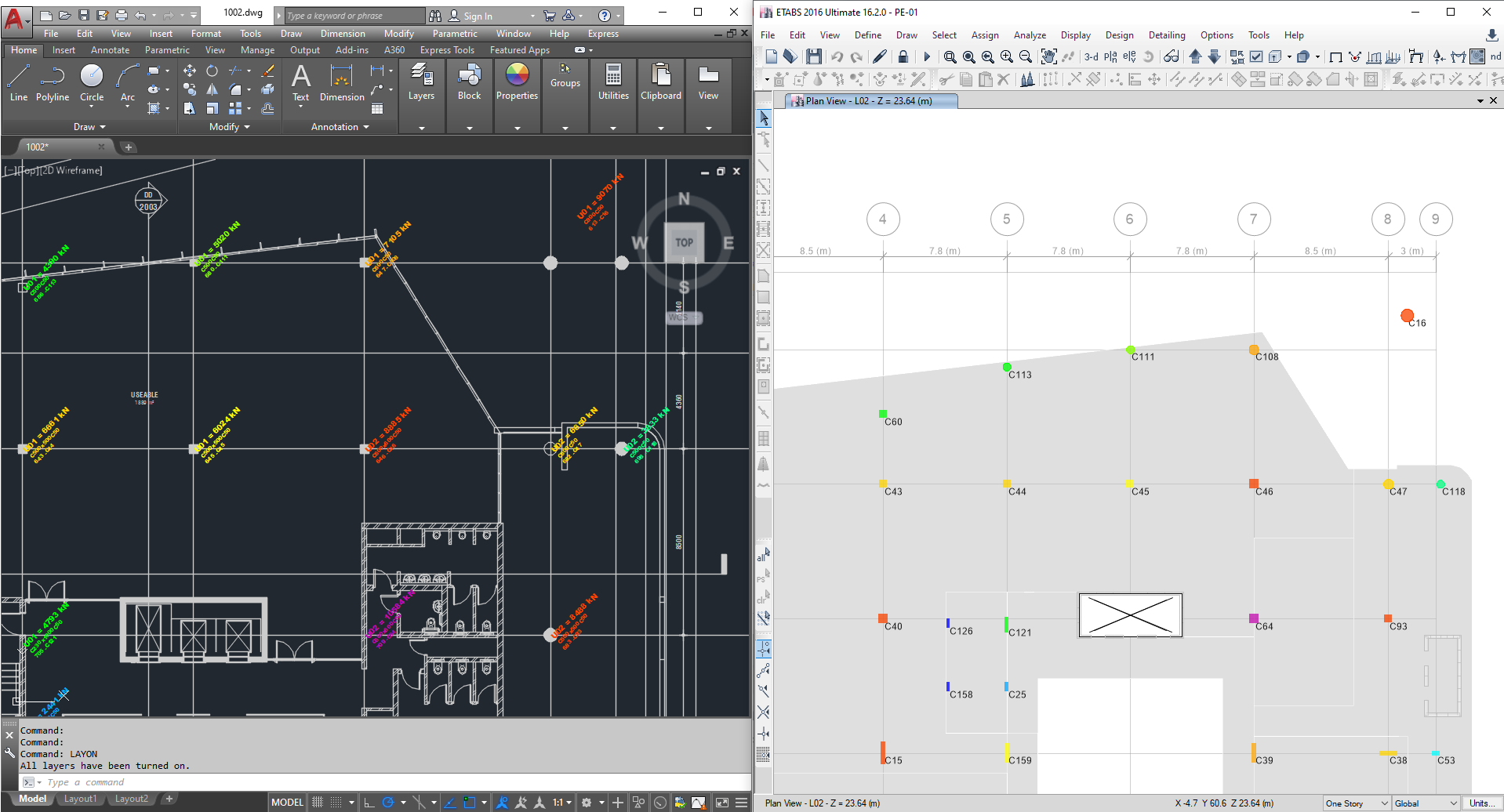1504x812 pixels.
Task: Select ETABS pointer tool in left toolbar
Action: click(764, 118)
